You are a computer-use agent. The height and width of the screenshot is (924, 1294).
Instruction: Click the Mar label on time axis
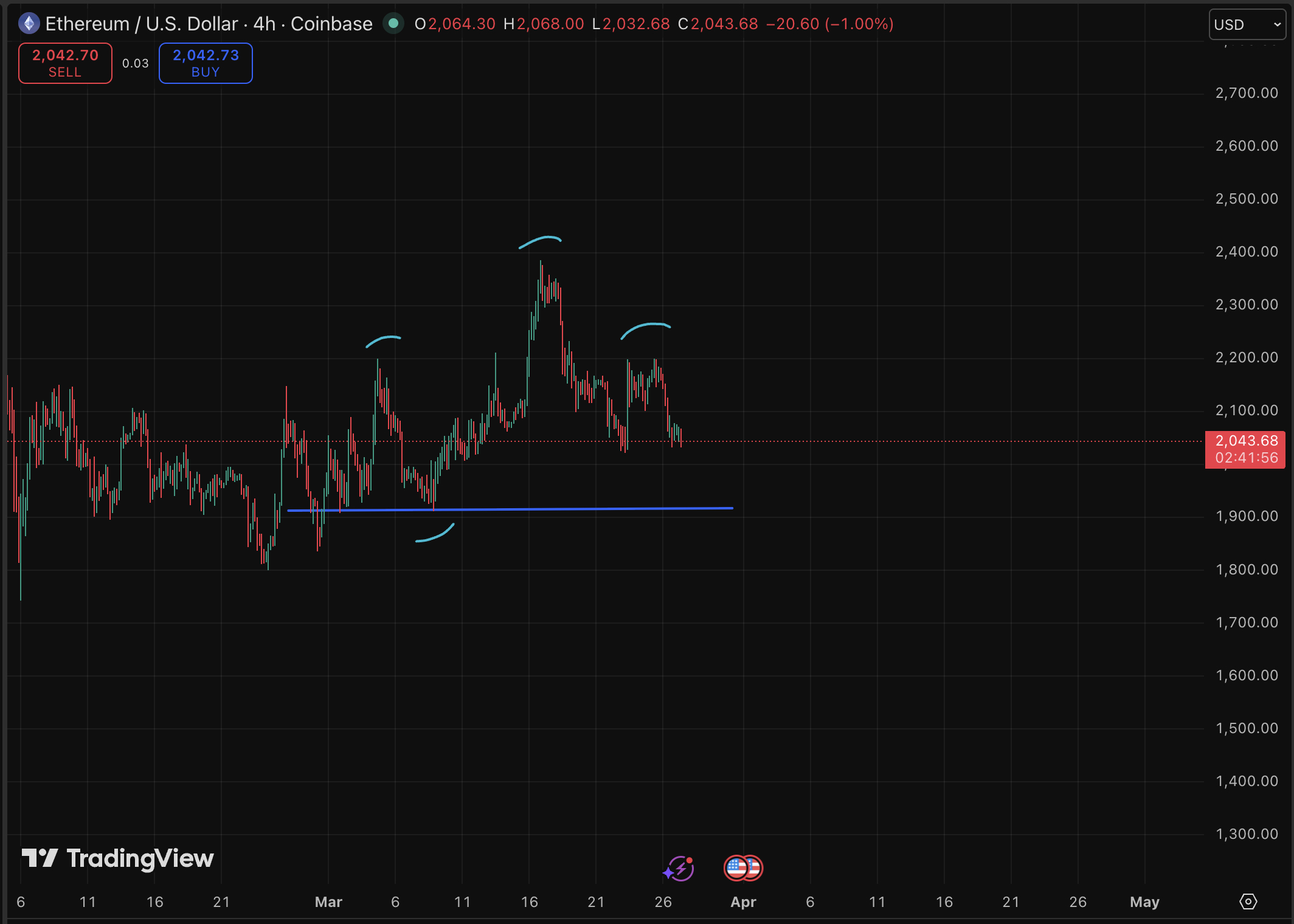(x=328, y=902)
